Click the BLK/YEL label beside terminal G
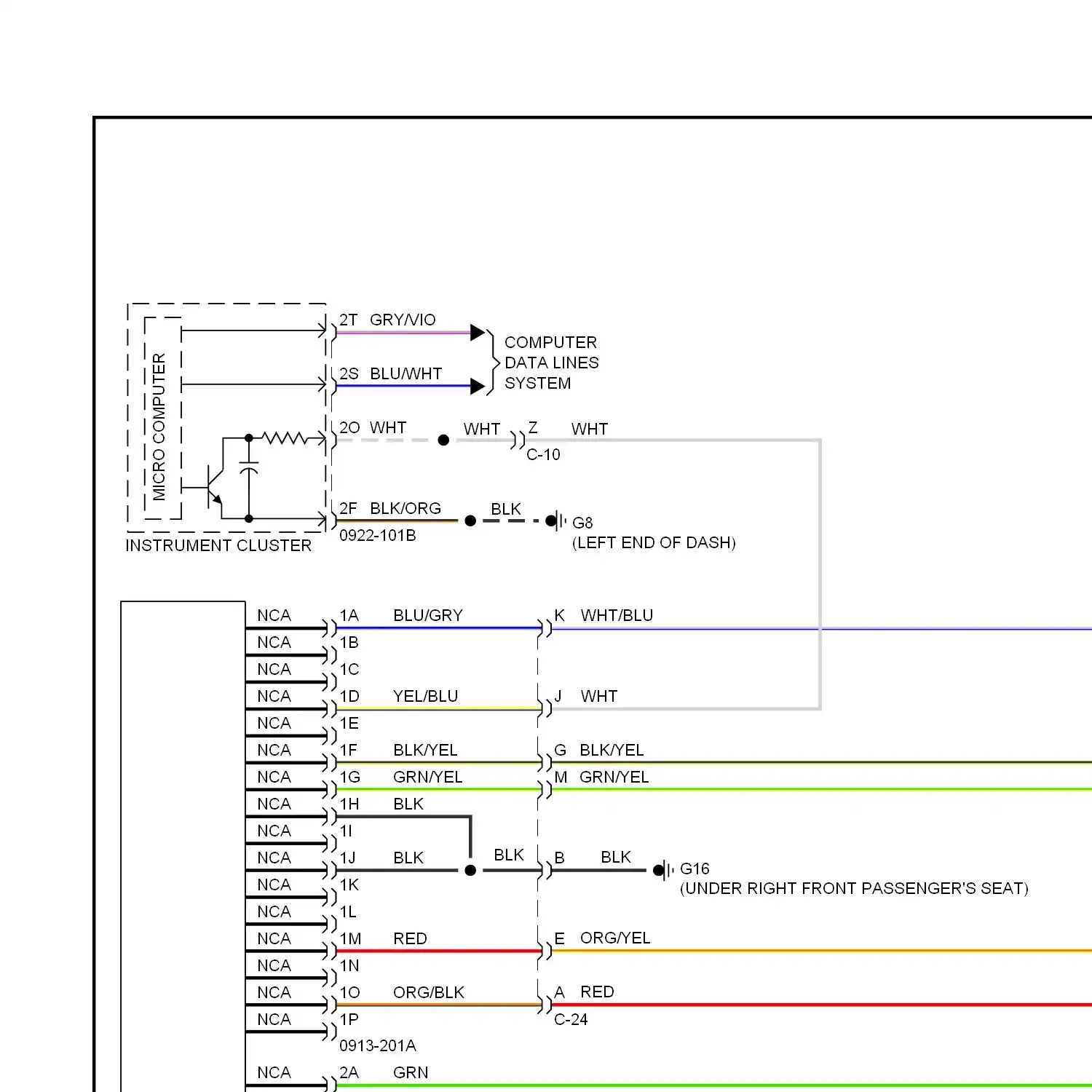 pyautogui.click(x=612, y=750)
